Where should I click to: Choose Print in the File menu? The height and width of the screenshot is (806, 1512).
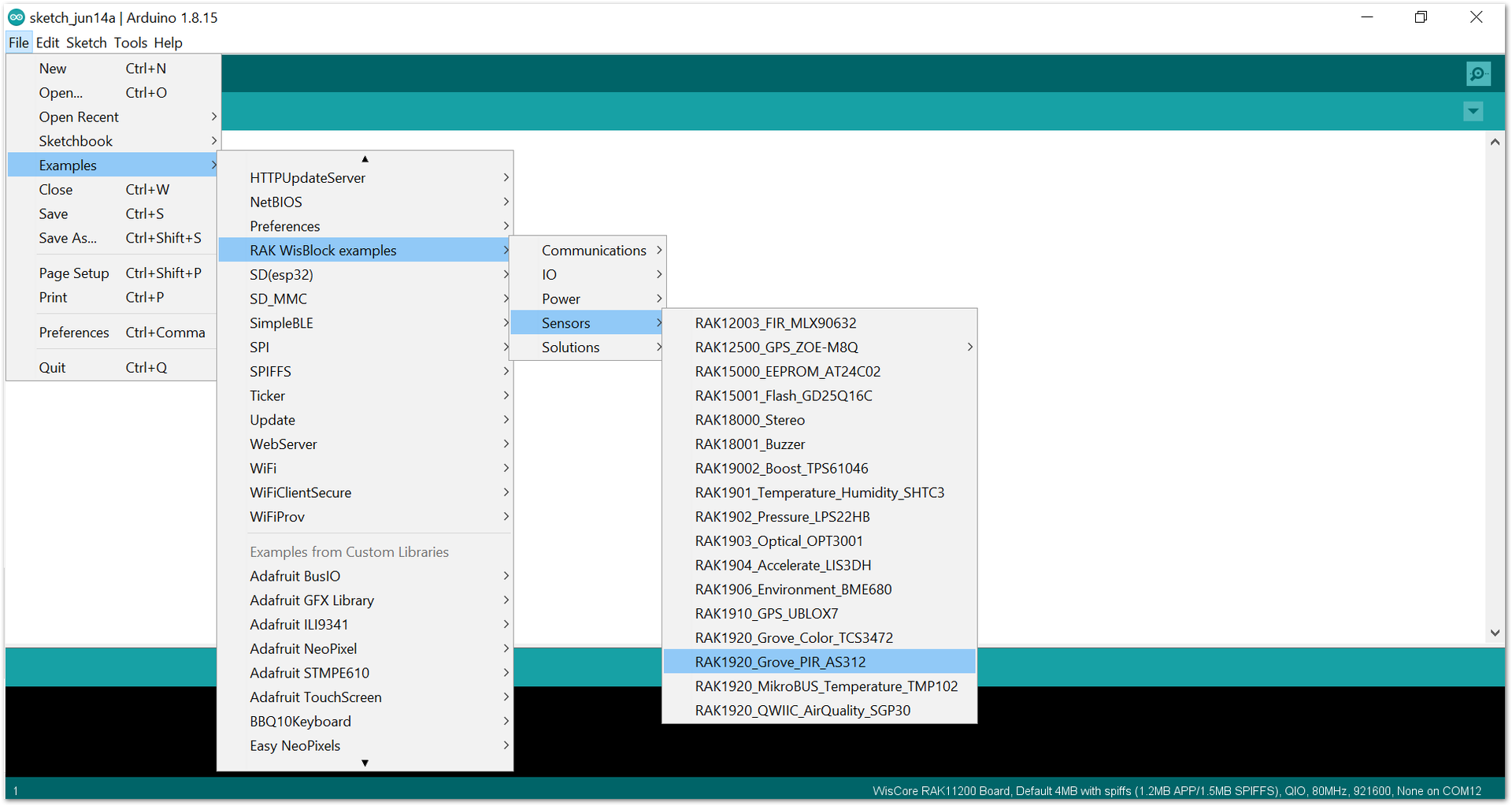point(112,298)
